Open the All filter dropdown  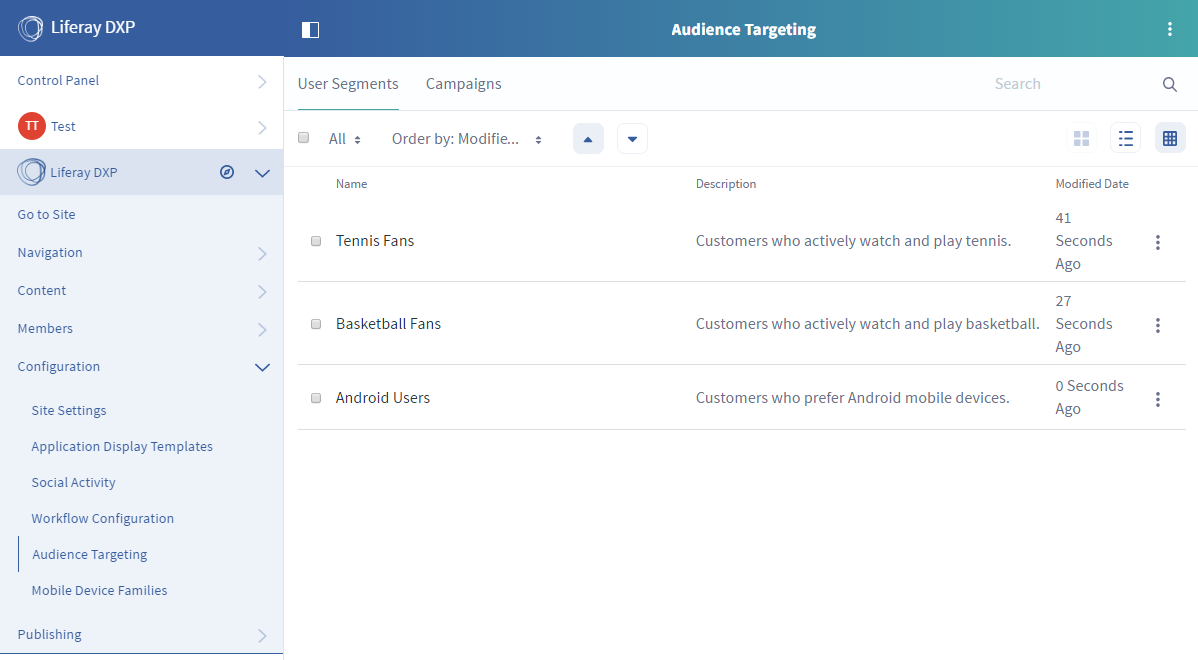click(345, 139)
